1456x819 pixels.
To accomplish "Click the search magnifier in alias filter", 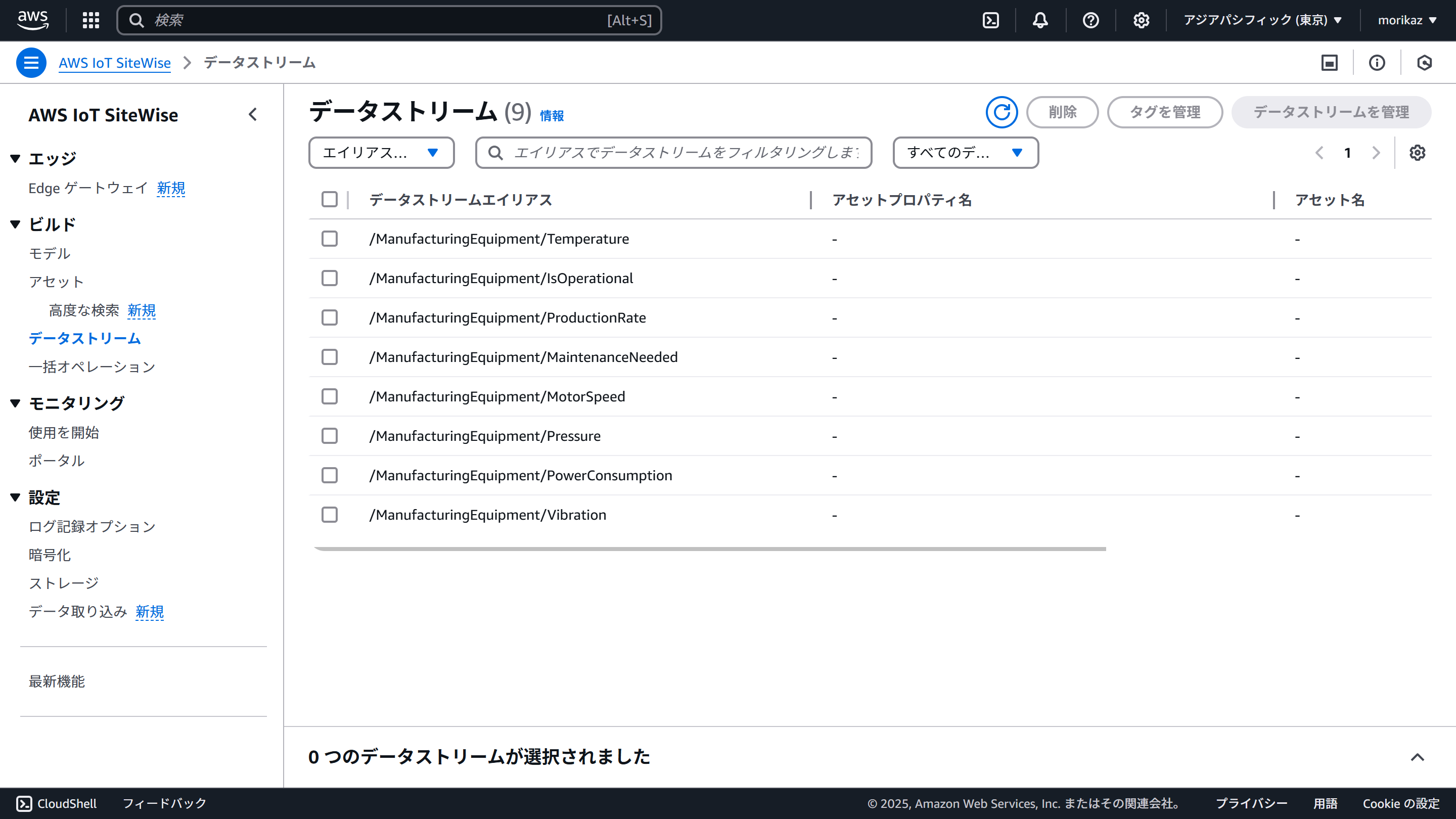I will [x=495, y=153].
